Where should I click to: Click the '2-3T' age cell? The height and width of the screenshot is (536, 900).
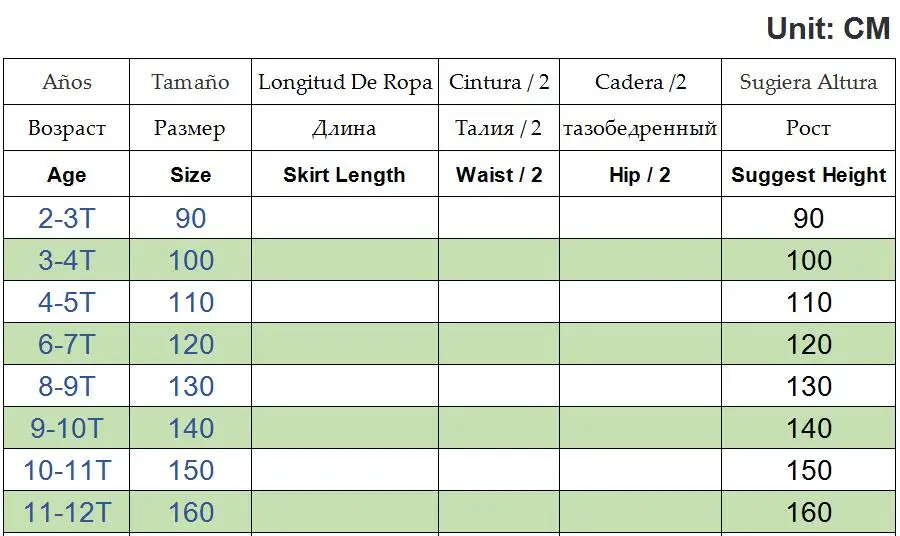click(67, 218)
